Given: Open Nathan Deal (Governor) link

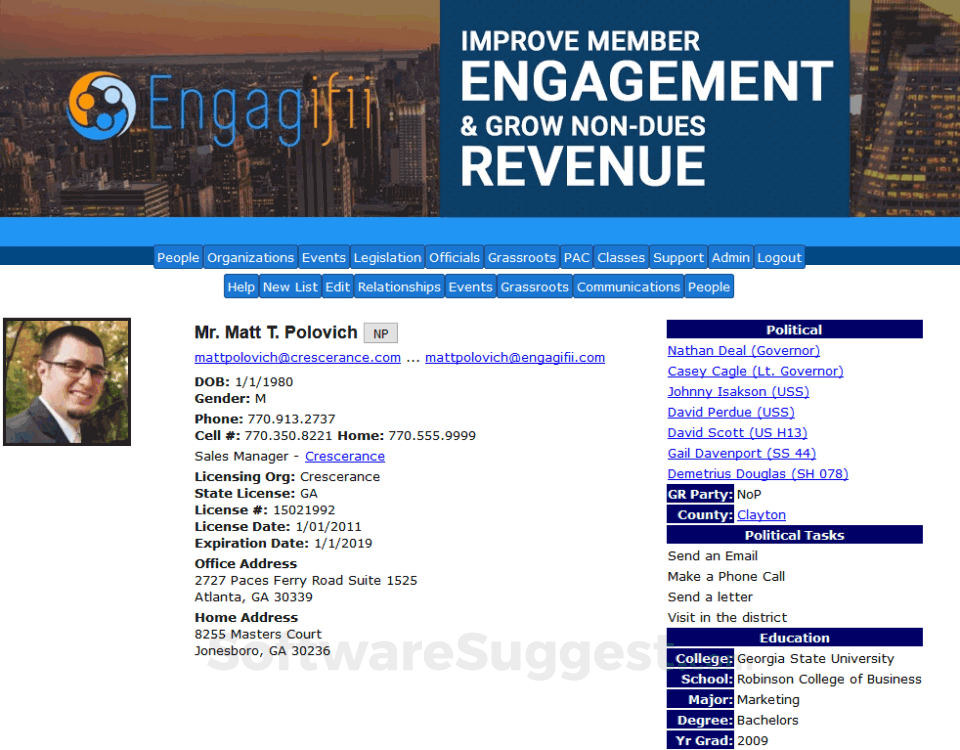Looking at the screenshot, I should (x=743, y=351).
